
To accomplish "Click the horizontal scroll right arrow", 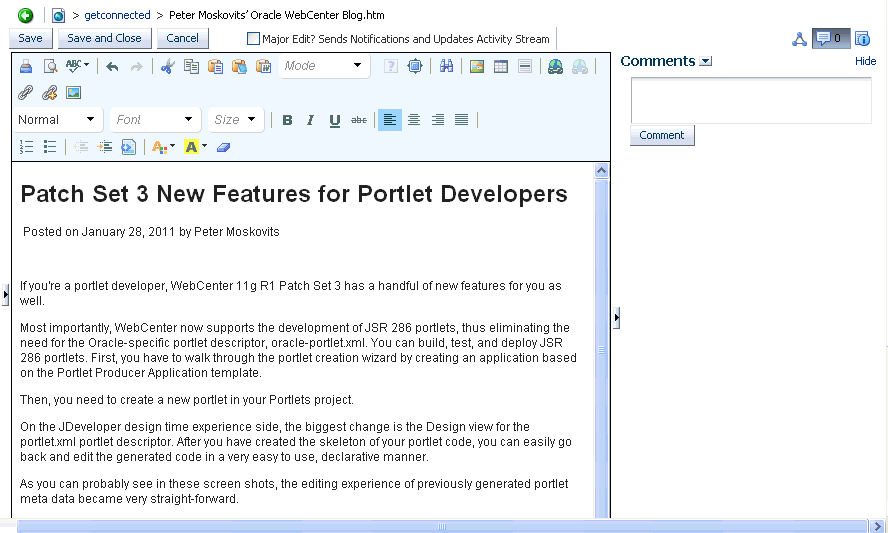I will [877, 526].
